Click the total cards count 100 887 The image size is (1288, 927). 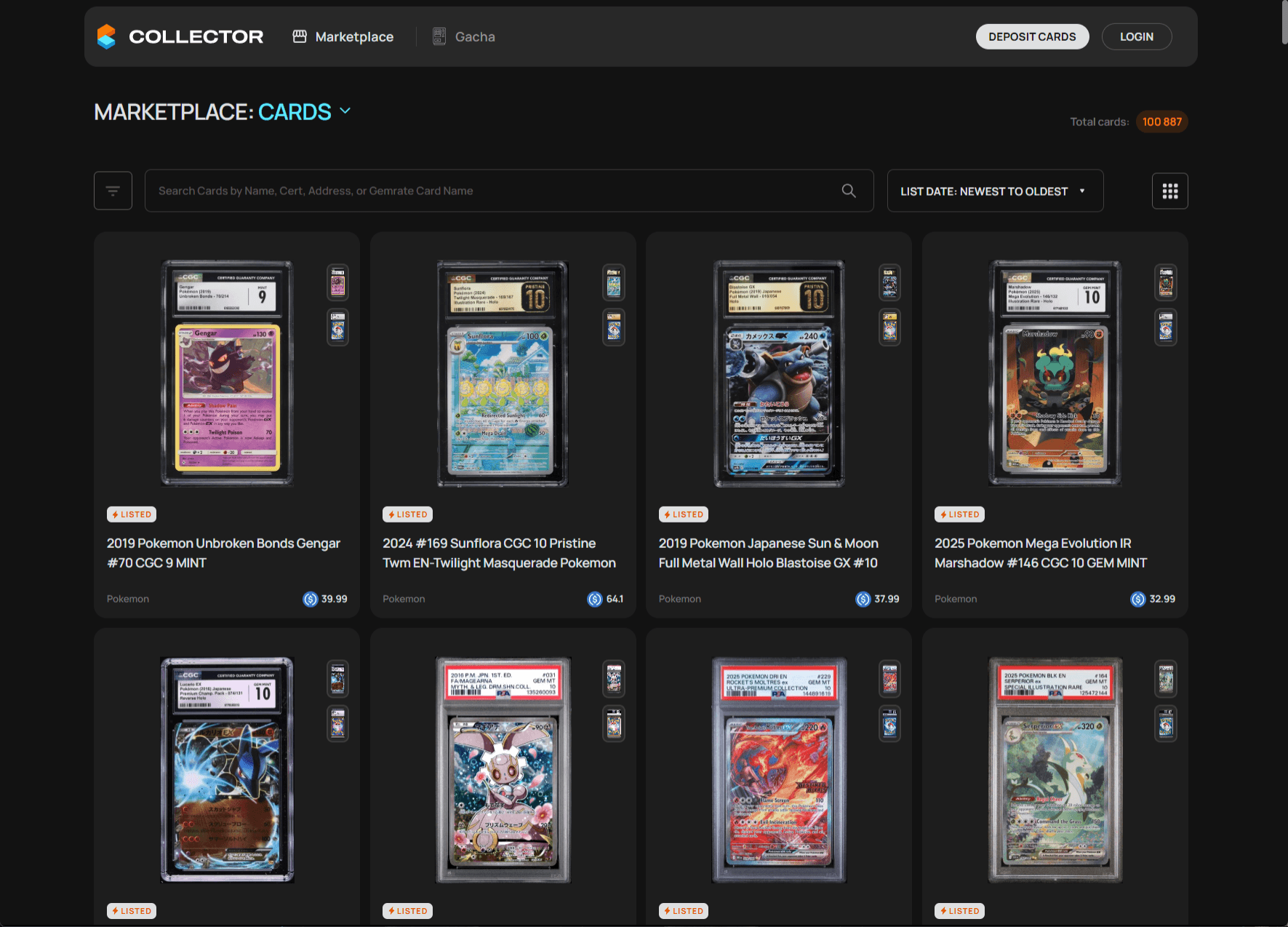tap(1161, 122)
